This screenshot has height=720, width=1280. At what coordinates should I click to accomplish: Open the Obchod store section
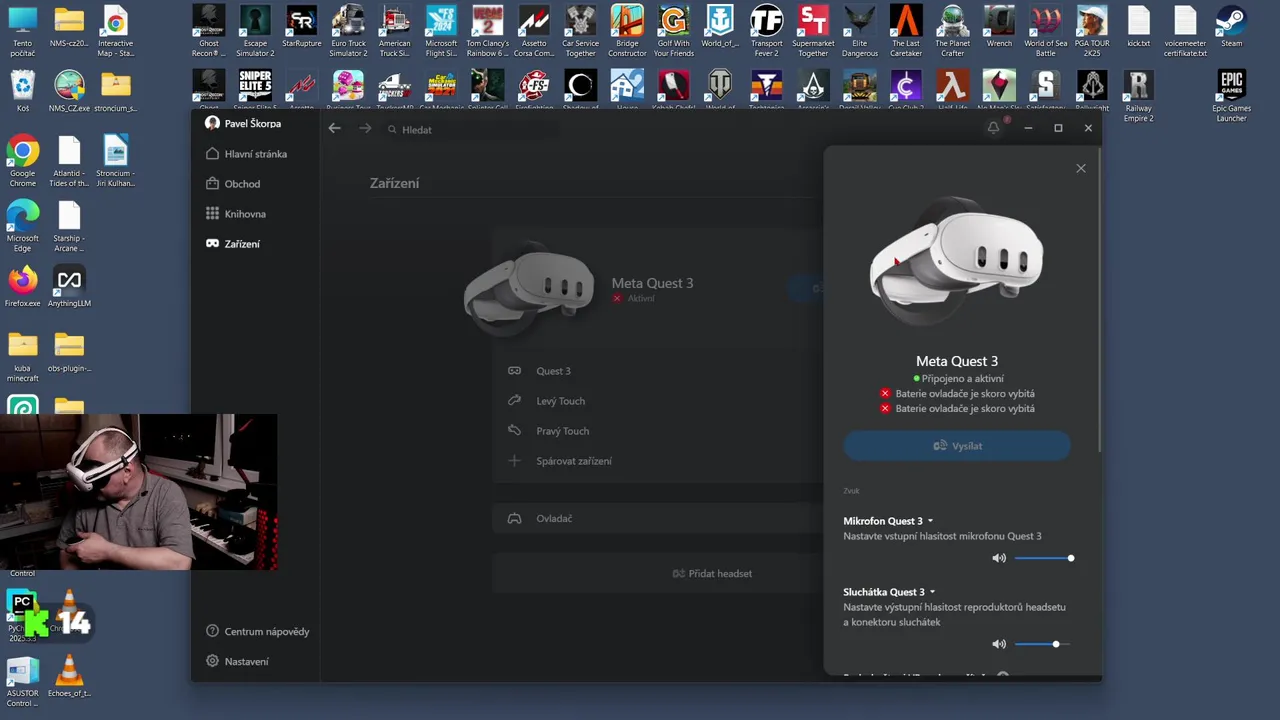[233, 184]
